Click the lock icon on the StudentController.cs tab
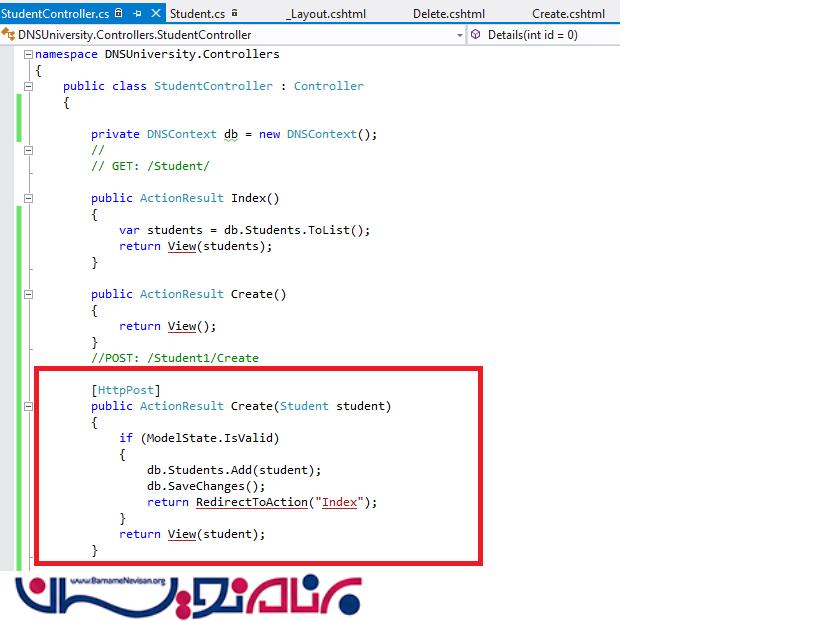This screenshot has height=621, width=819. [x=120, y=14]
